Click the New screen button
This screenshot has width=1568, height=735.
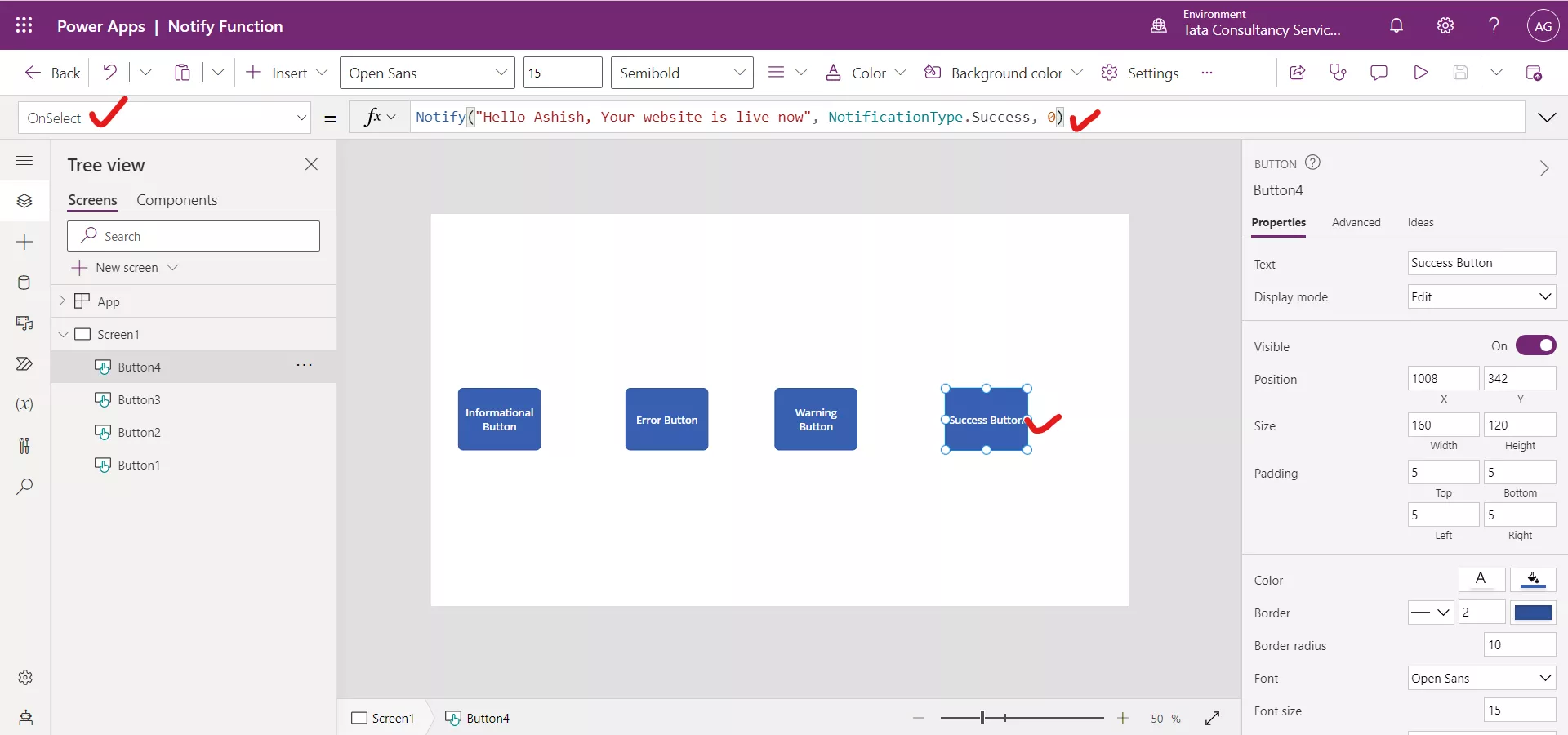point(125,267)
